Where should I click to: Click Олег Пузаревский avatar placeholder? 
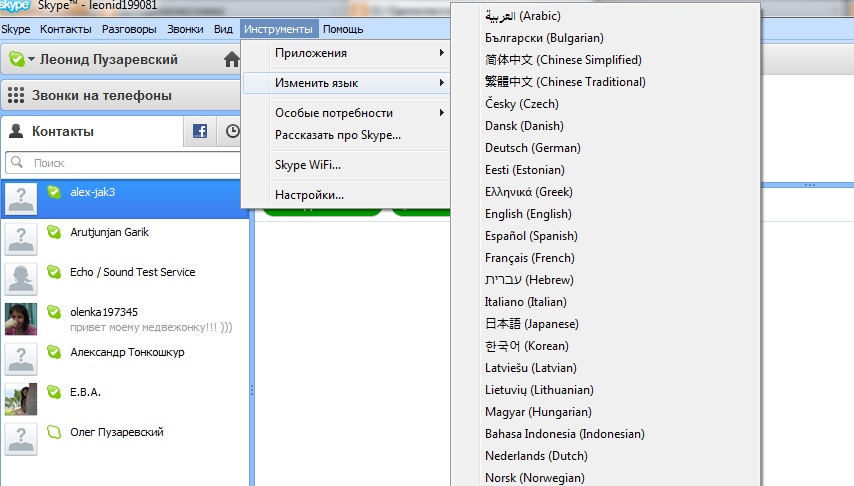coord(21,439)
